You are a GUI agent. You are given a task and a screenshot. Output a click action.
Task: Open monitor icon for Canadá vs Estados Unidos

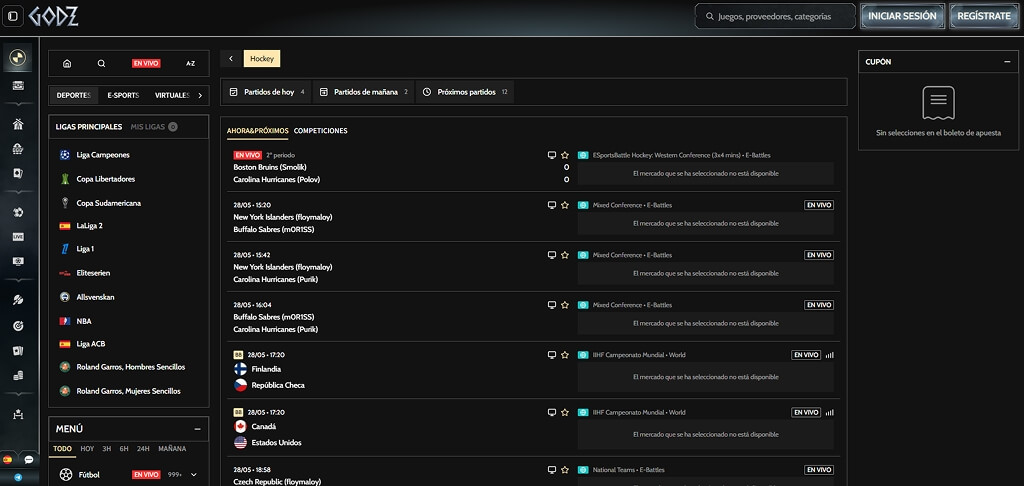coord(552,412)
